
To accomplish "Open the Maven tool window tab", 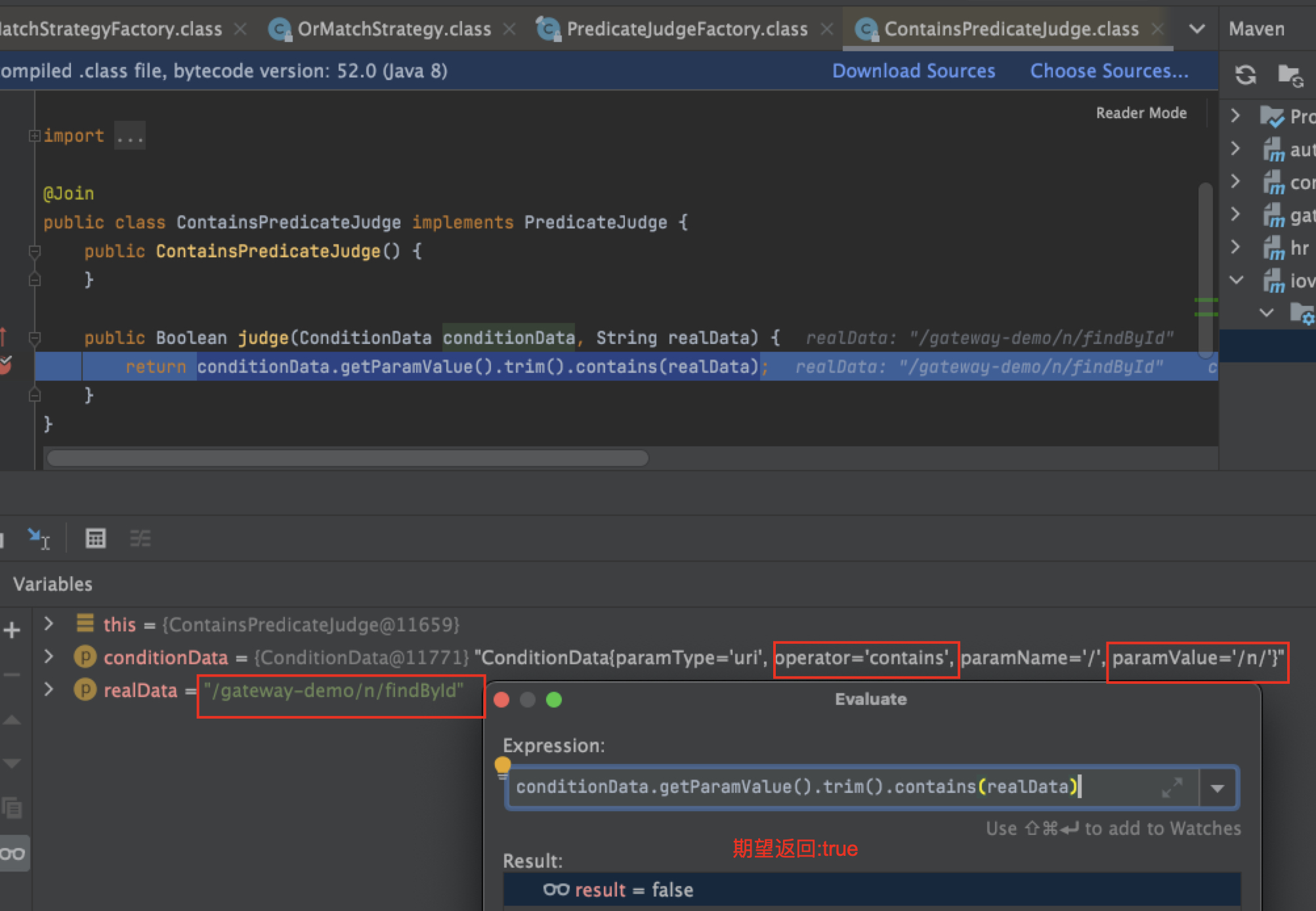I will pos(1256,29).
